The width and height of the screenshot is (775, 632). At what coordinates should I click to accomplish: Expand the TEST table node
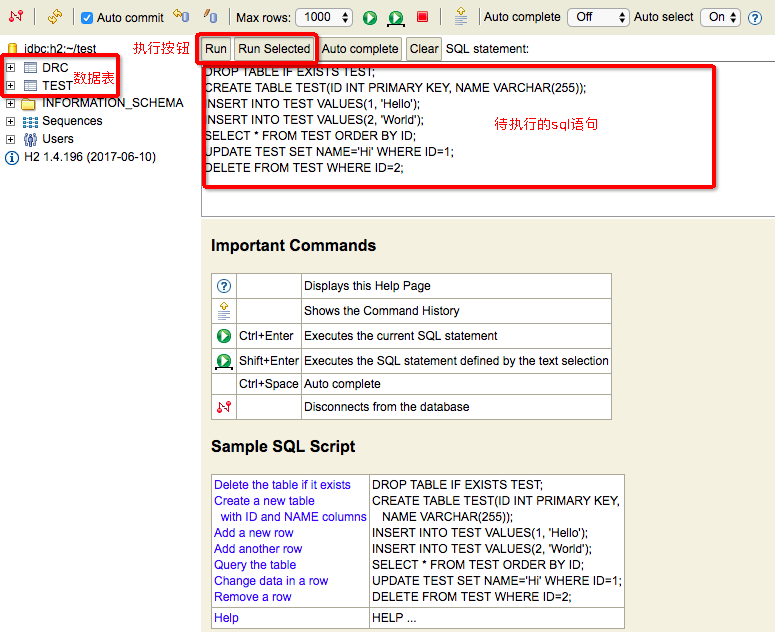tap(10, 85)
